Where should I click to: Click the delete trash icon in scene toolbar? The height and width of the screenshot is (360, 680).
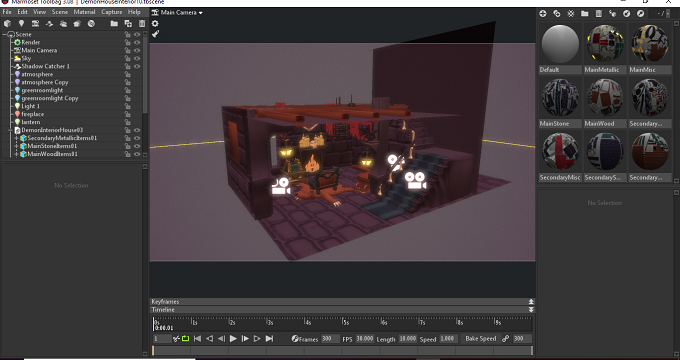(x=142, y=23)
